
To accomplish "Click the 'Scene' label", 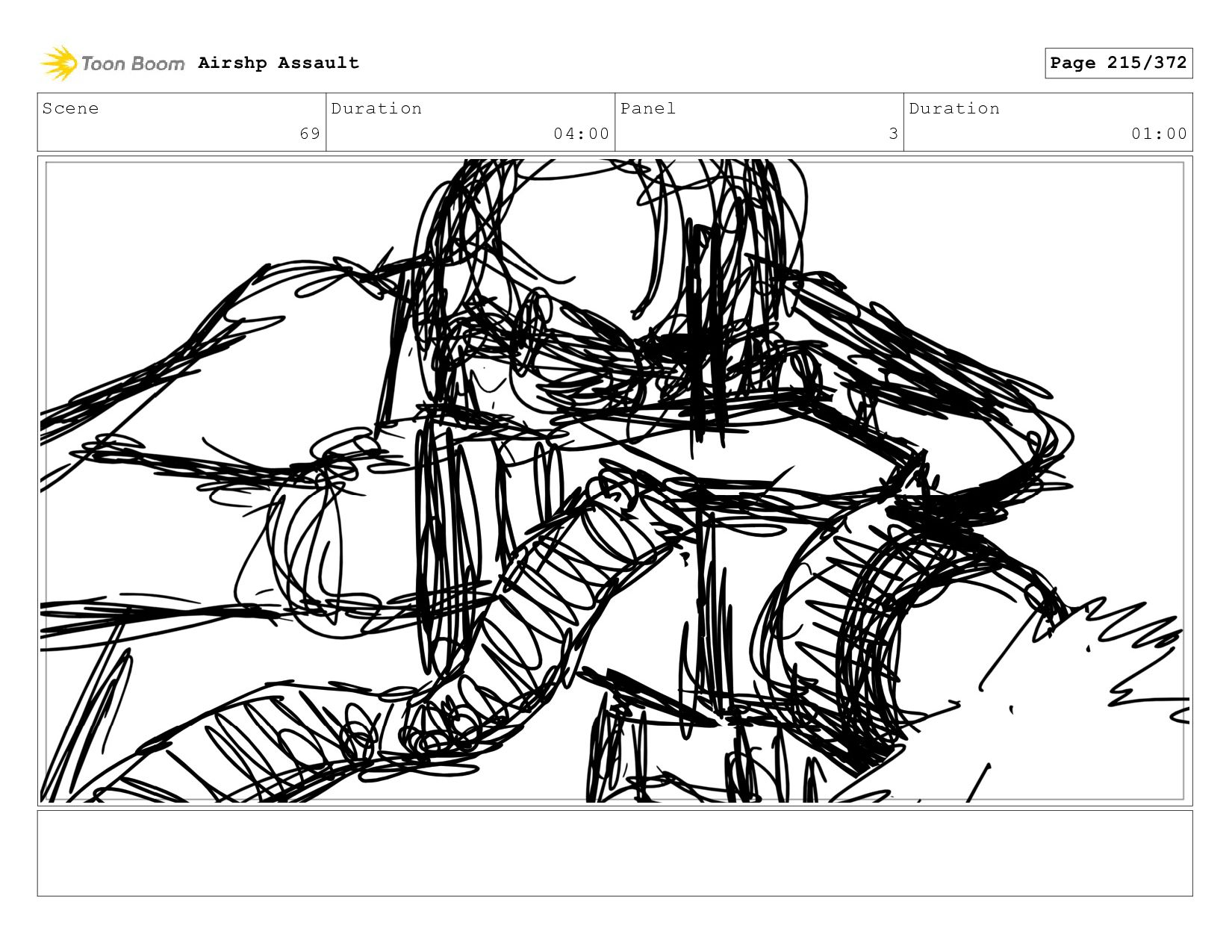I will click(70, 108).
